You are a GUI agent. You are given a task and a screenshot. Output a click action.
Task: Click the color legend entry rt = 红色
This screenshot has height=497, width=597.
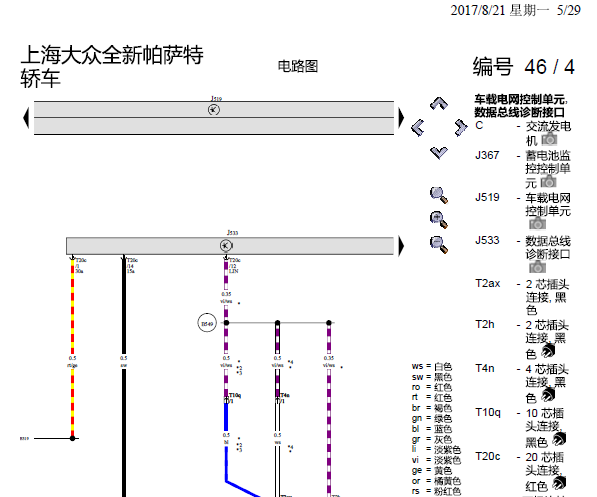[x=432, y=398]
